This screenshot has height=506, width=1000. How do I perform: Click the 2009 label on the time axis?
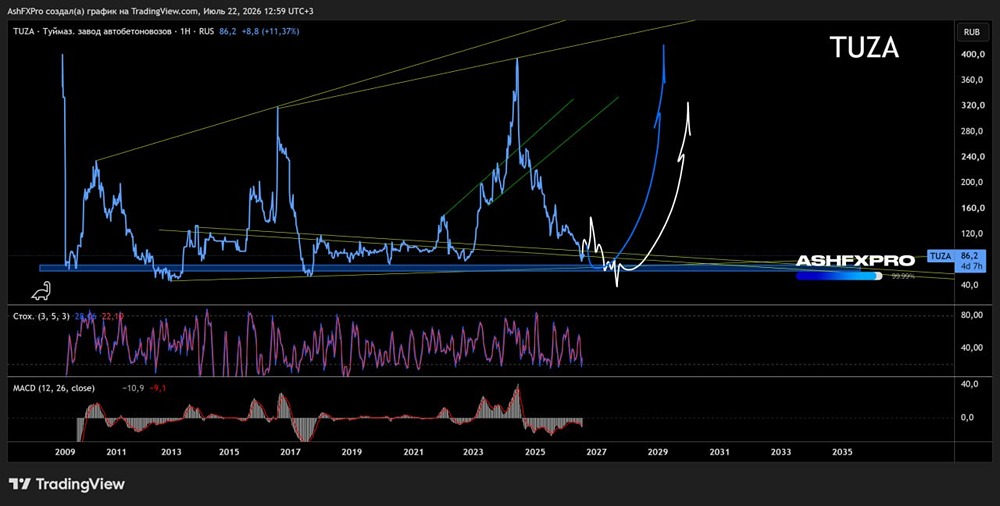[66, 452]
